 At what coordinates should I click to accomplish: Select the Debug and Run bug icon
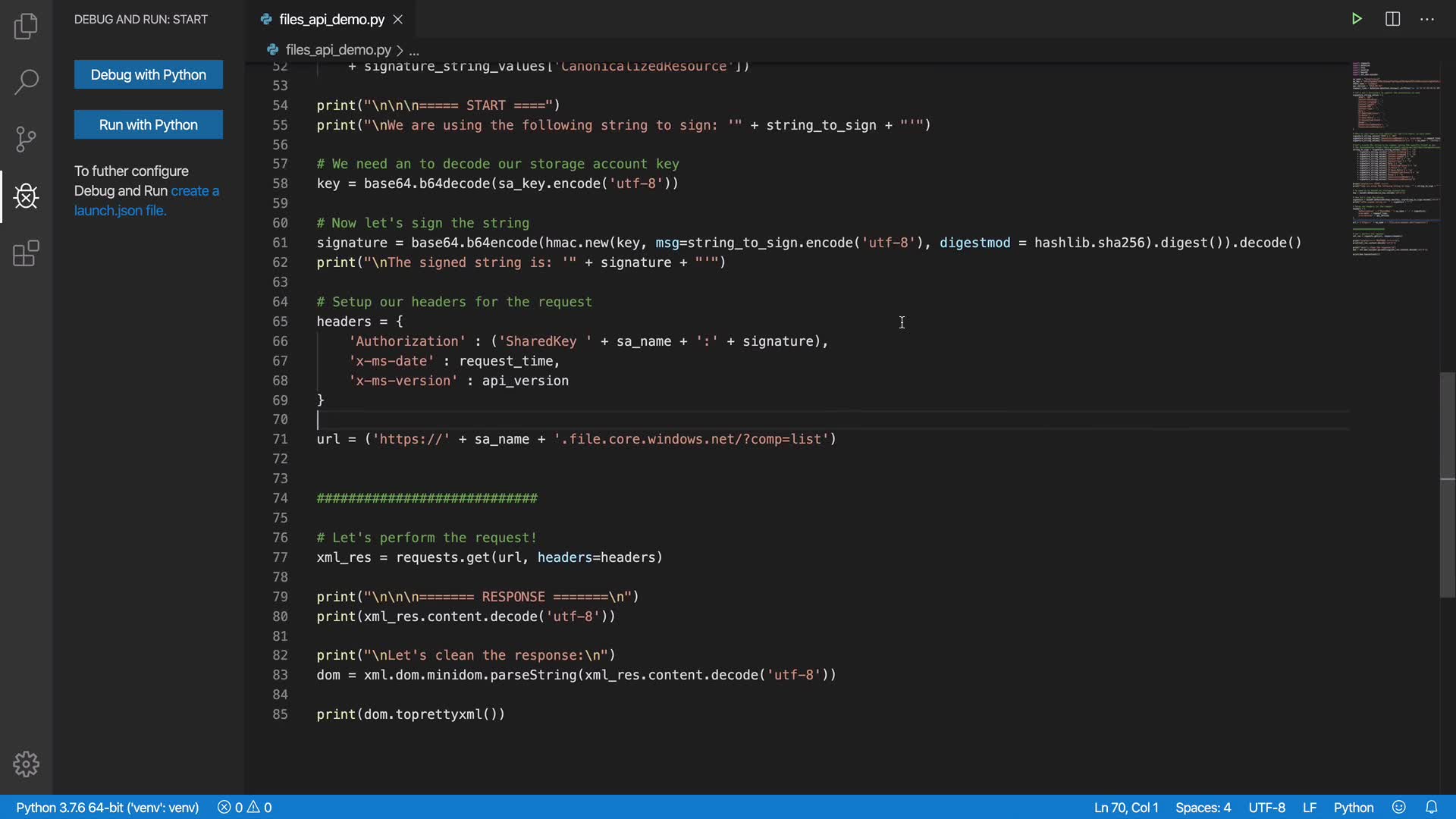tap(26, 196)
